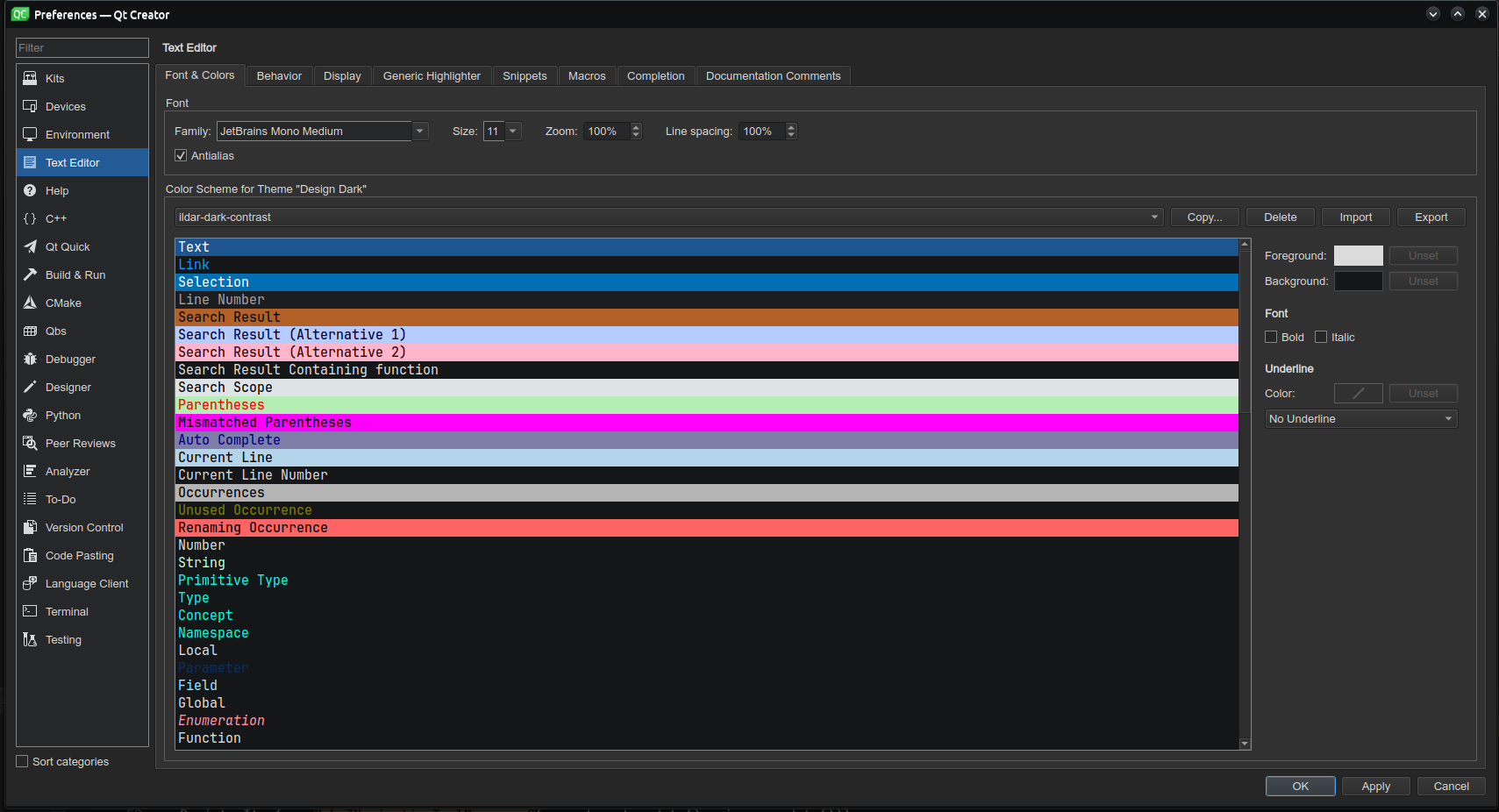The height and width of the screenshot is (812, 1499).
Task: Open the Environment settings icon
Action: (30, 134)
